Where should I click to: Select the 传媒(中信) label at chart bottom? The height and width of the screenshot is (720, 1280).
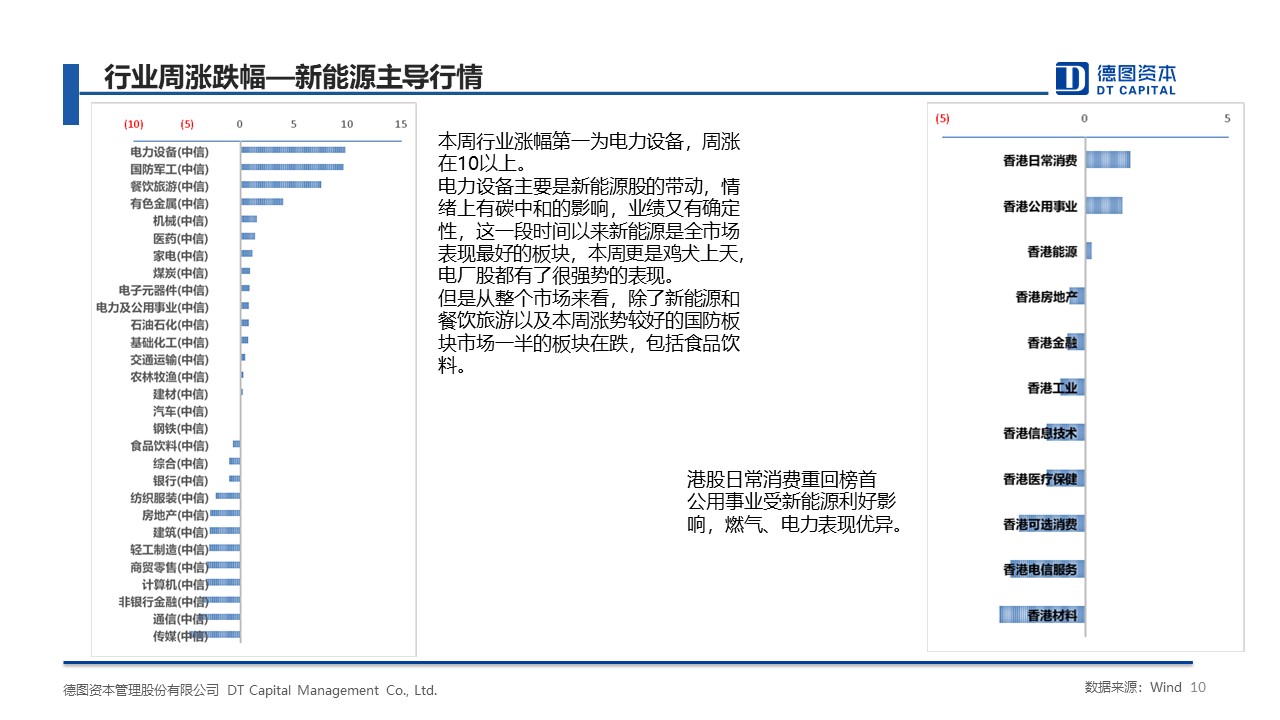(x=180, y=635)
